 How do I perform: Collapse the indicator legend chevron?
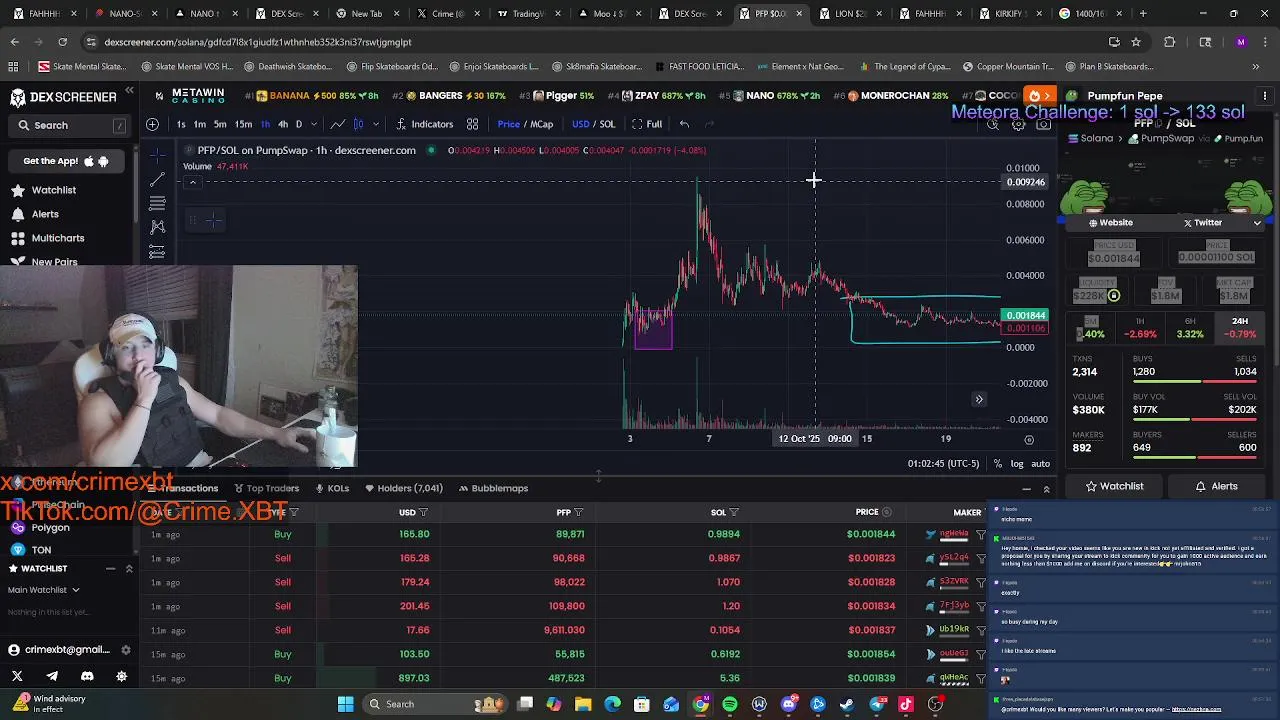coord(194,182)
